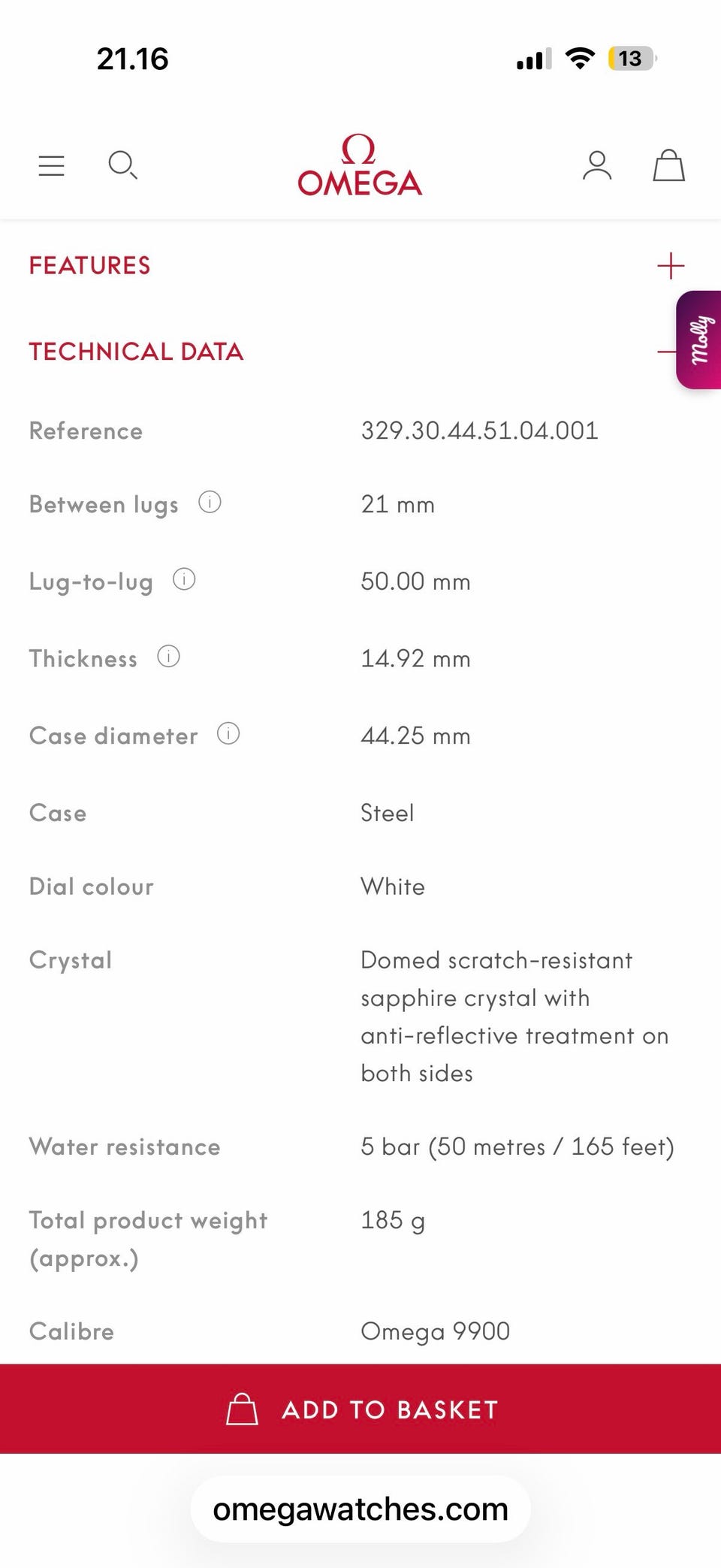721x1568 pixels.
Task: Collapse the Technical Data section
Action: [x=665, y=352]
